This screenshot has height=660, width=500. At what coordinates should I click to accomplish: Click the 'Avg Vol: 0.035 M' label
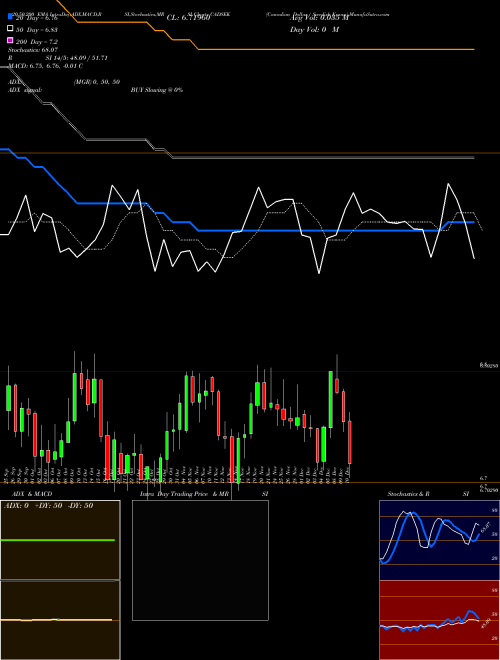pos(319,18)
